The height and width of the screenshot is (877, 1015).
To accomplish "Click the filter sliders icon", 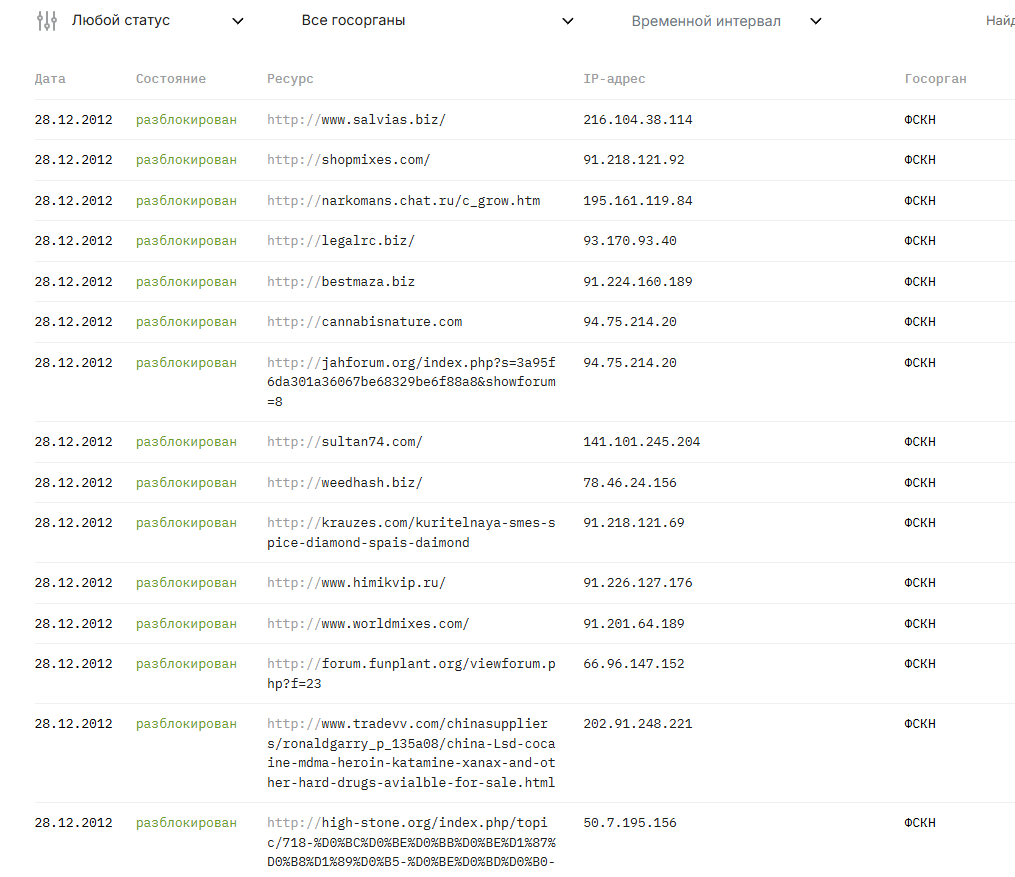I will click(x=47, y=21).
